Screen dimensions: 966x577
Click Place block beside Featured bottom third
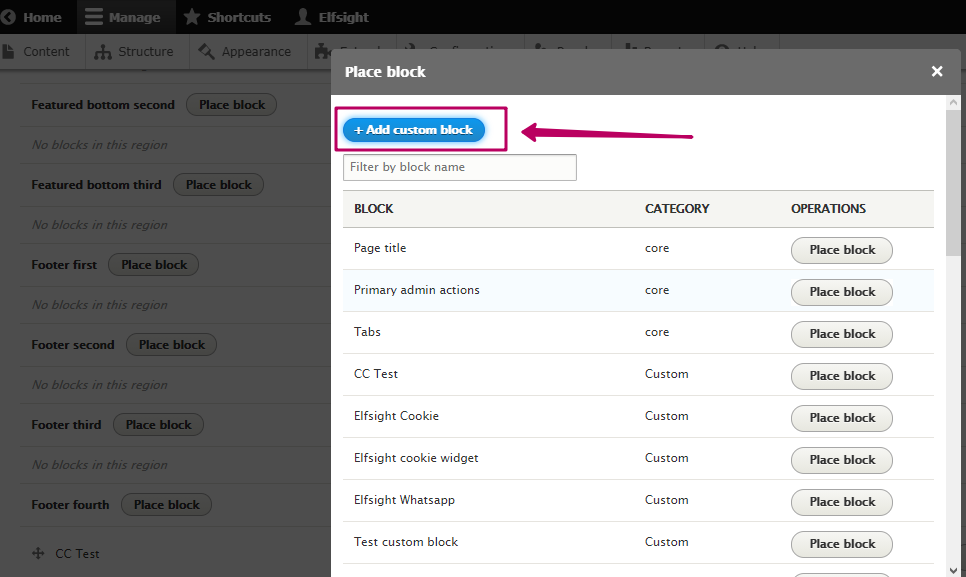pyautogui.click(x=219, y=185)
